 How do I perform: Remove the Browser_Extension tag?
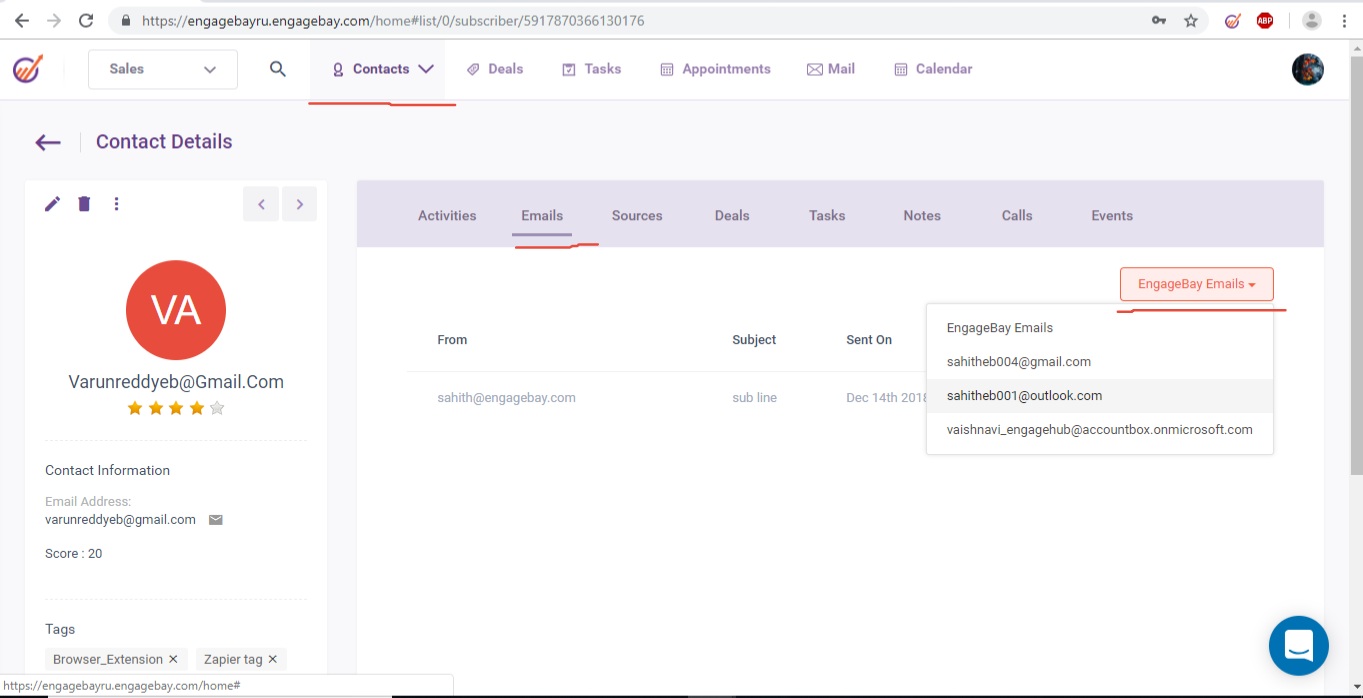173,659
